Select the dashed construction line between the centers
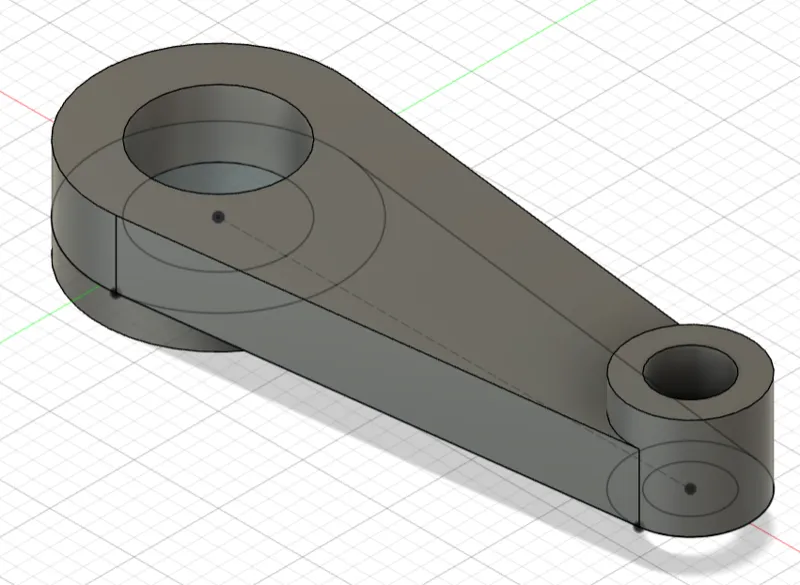Screen dimensions: 800x585 (x=454, y=353)
